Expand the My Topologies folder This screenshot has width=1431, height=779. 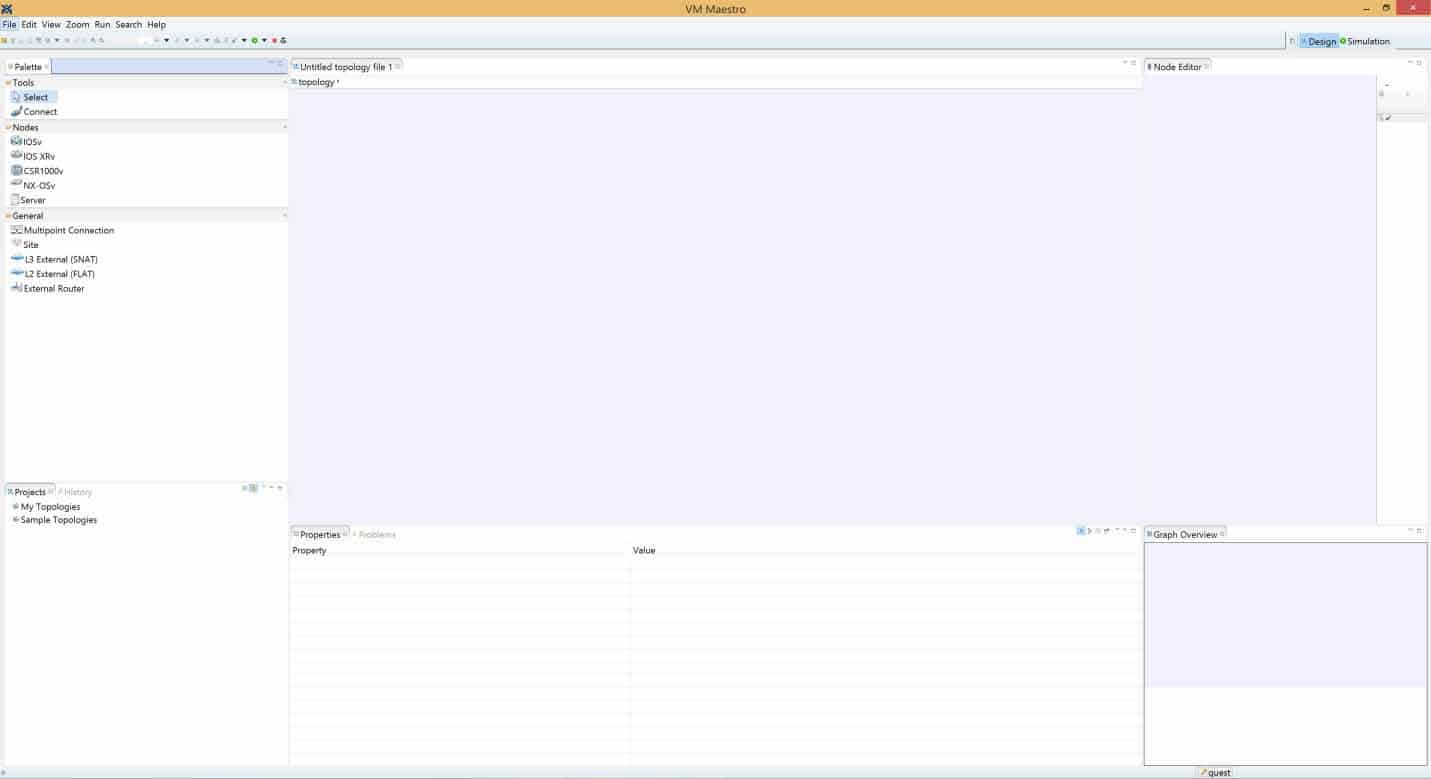click(x=15, y=507)
